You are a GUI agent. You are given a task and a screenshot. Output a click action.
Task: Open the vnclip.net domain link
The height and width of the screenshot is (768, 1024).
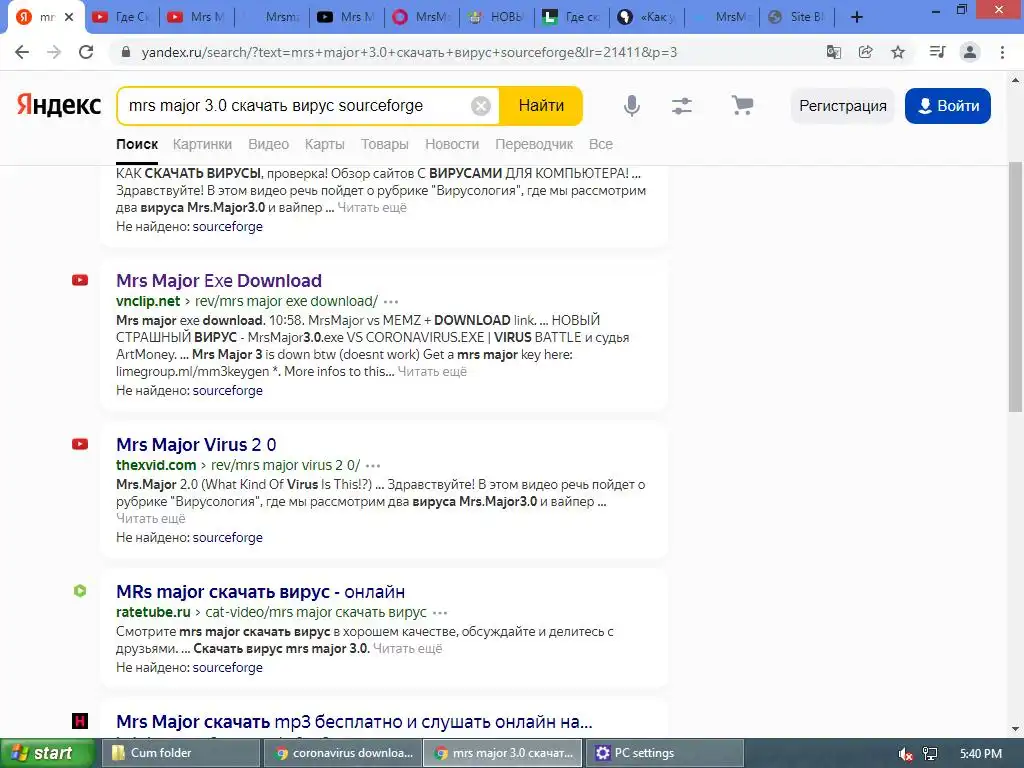coord(148,301)
